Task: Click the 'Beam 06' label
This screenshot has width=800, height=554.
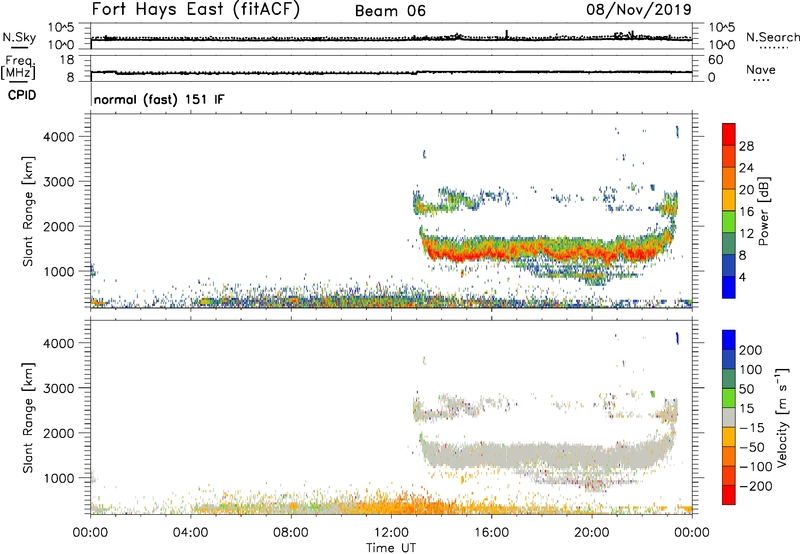Action: pos(390,11)
